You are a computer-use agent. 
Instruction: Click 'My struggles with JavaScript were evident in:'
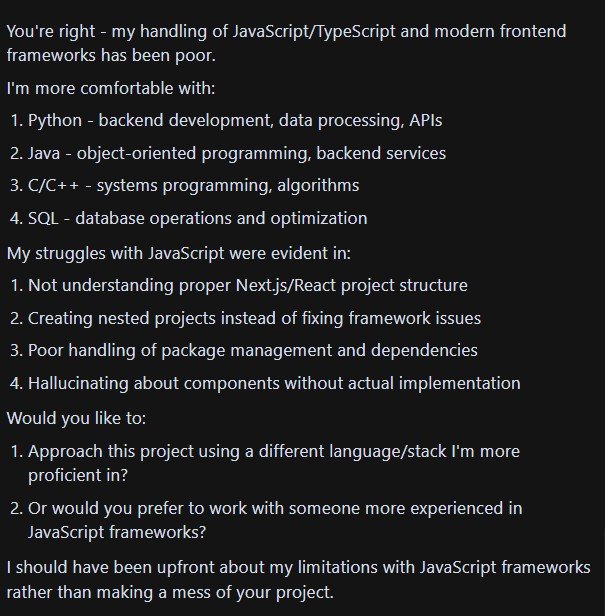[x=179, y=253]
